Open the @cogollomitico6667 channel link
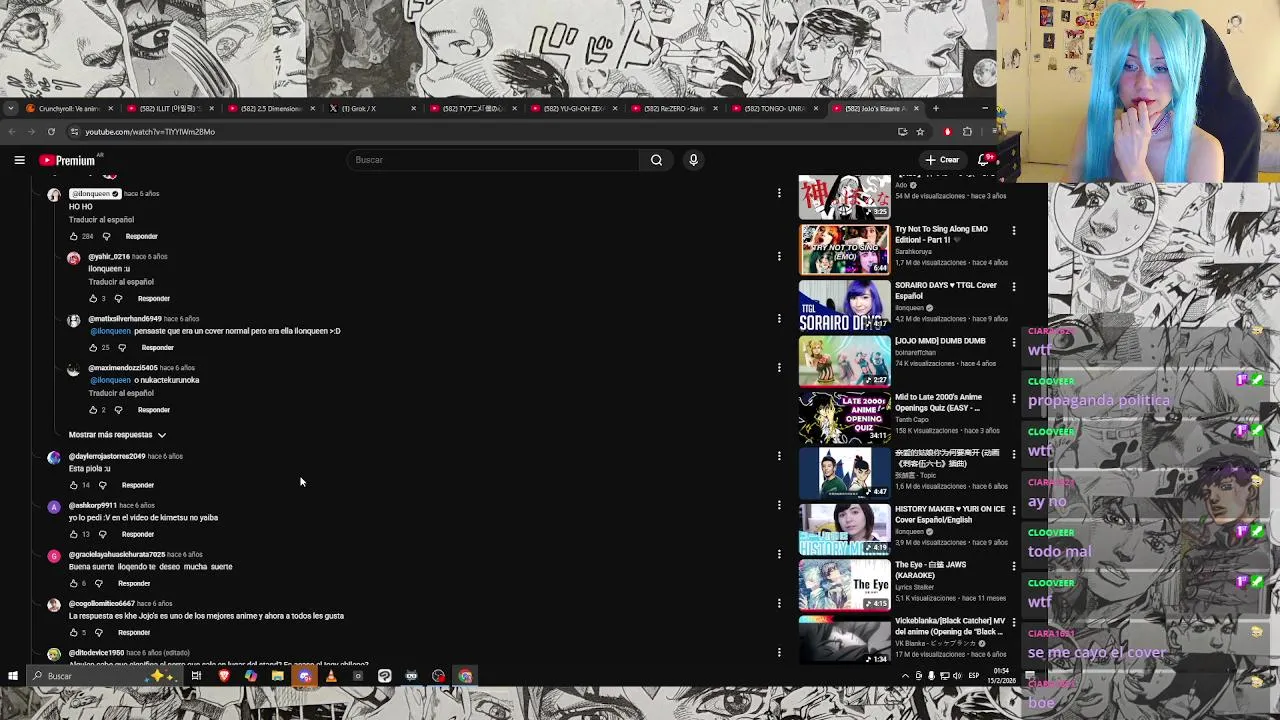The image size is (1280, 720). (101, 604)
